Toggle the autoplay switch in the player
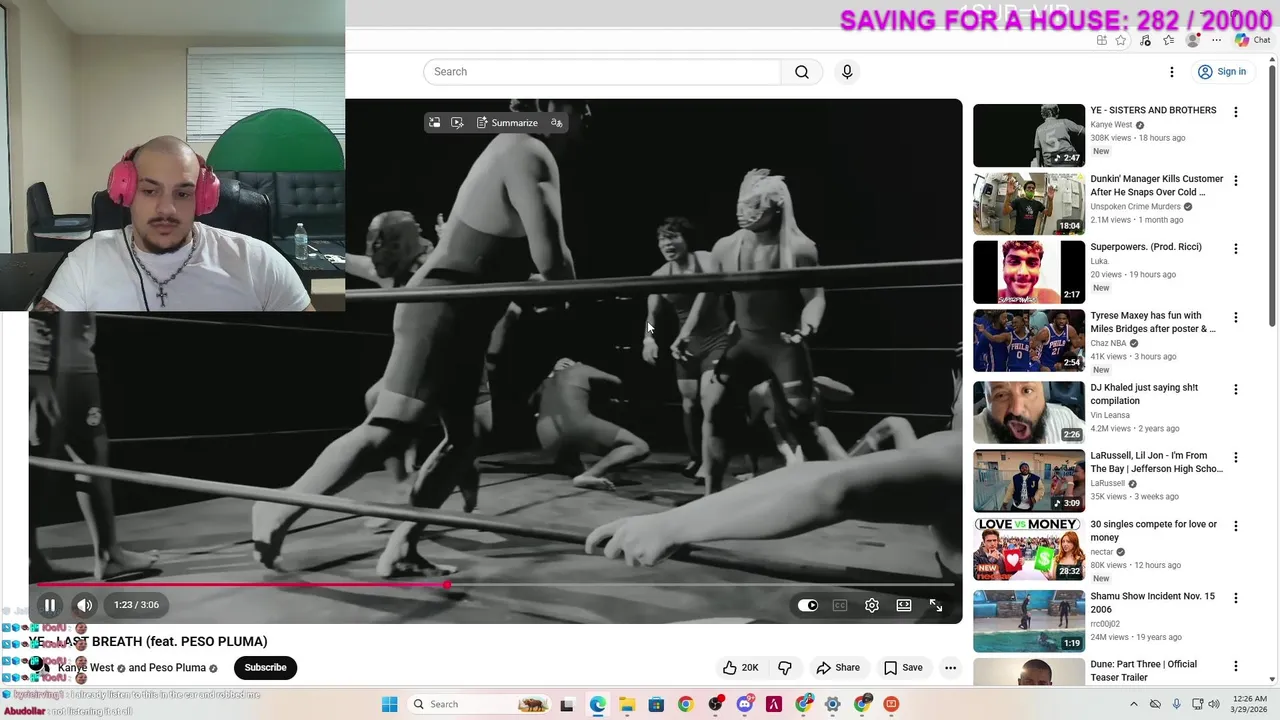The height and width of the screenshot is (720, 1280). pyautogui.click(x=807, y=605)
